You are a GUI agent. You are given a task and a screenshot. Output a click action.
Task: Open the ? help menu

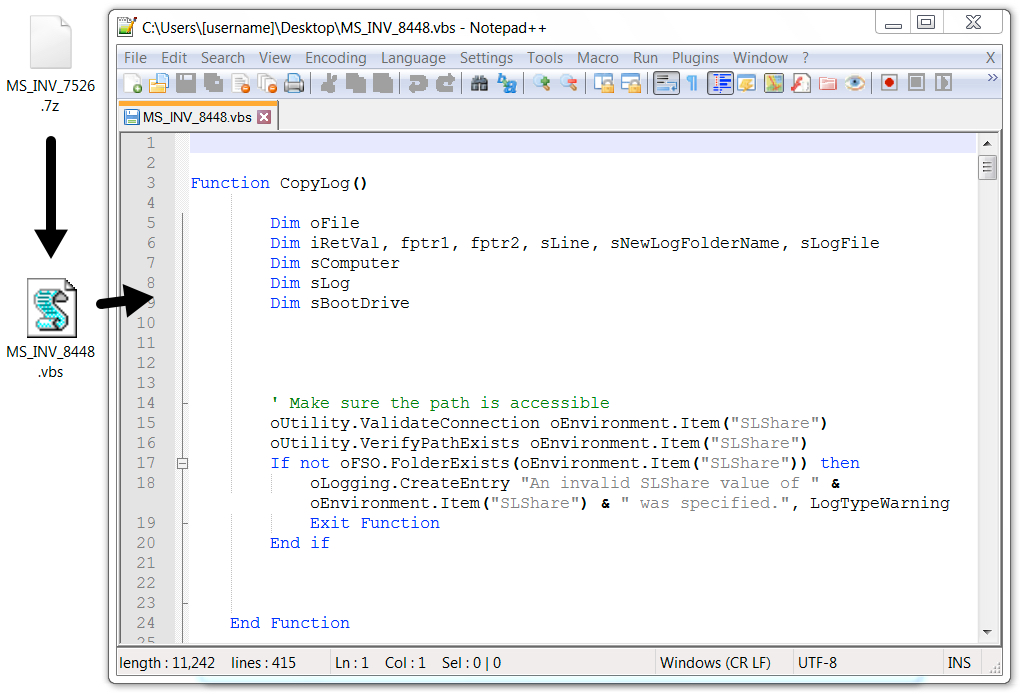[805, 58]
